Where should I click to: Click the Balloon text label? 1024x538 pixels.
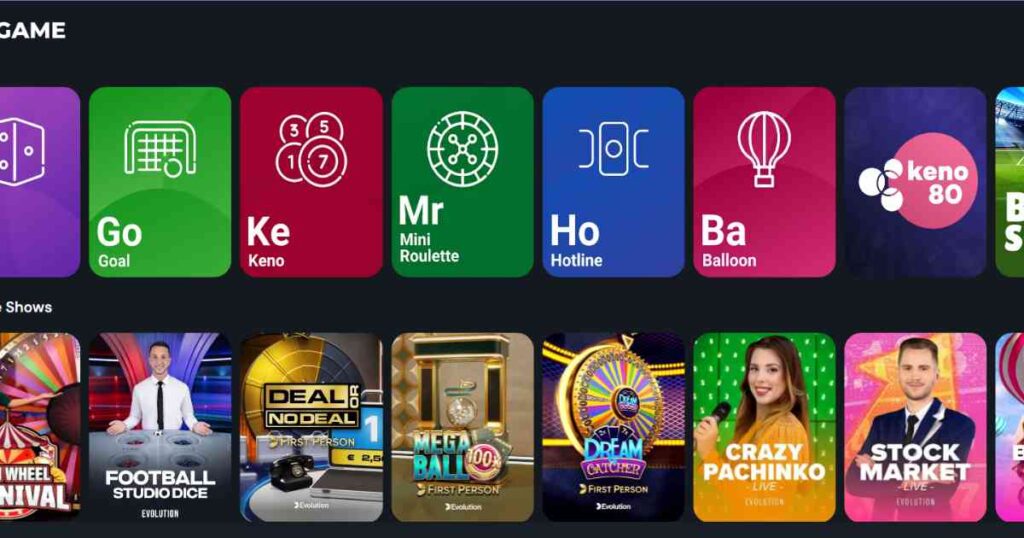point(729,260)
